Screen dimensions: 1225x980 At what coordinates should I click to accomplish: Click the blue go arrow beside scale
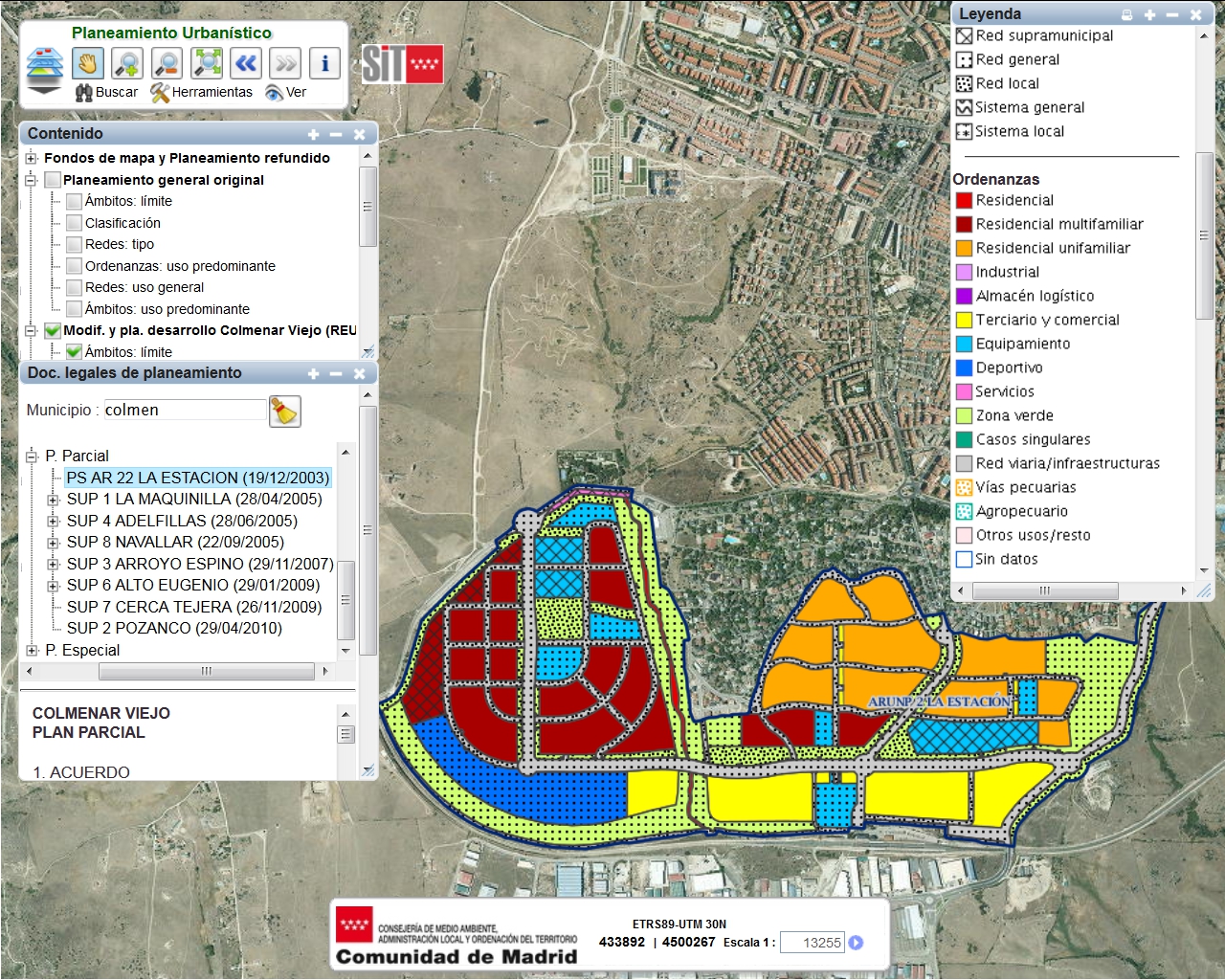tap(856, 943)
